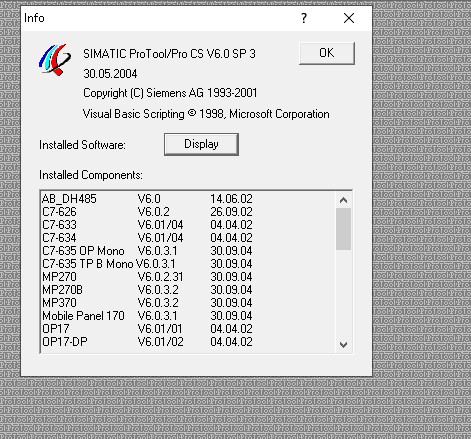The image size is (471, 439).
Task: Click the Copyright Siemens AG text
Action: [x=170, y=93]
